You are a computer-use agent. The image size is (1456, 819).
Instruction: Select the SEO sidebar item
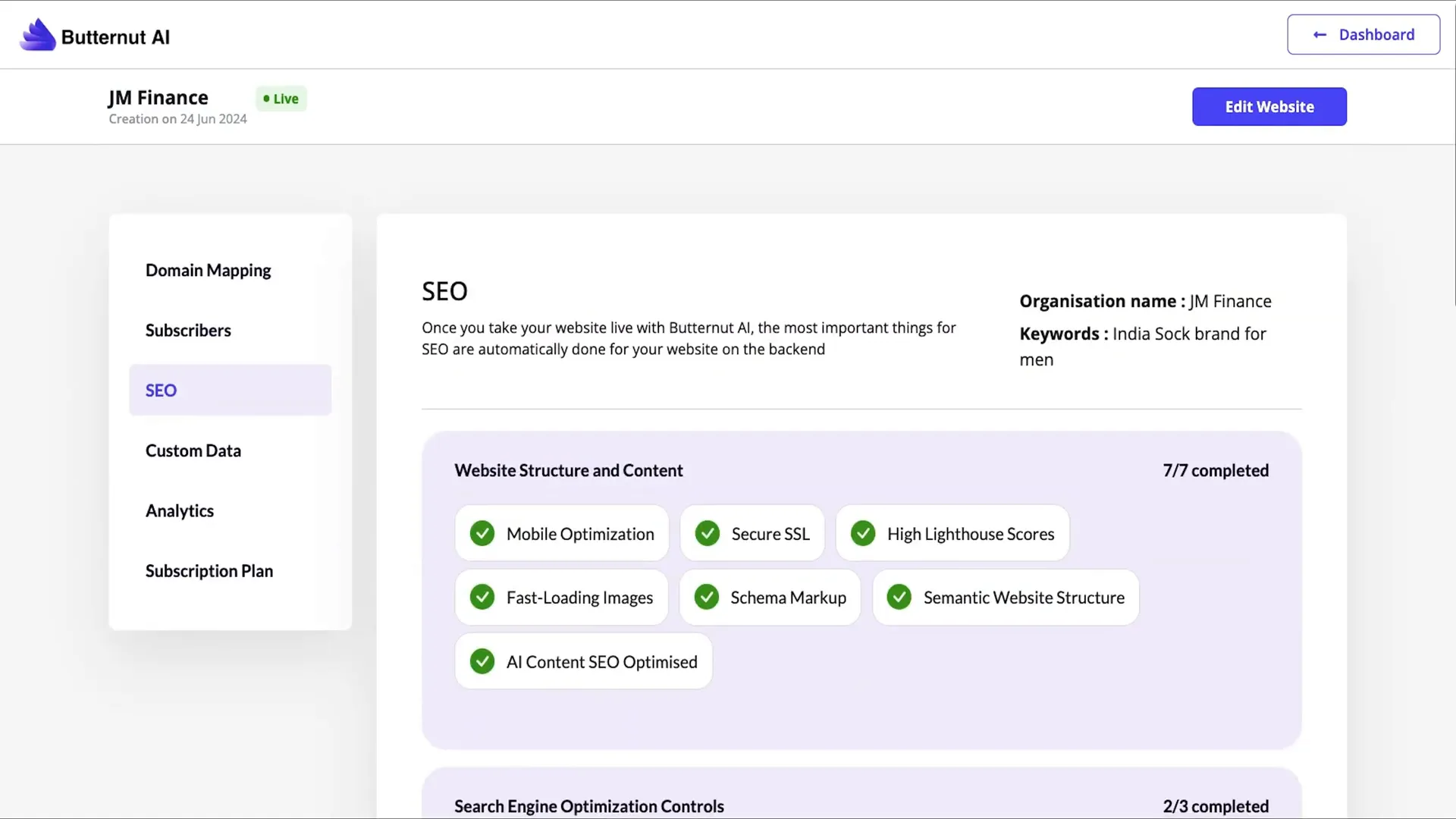tap(231, 391)
